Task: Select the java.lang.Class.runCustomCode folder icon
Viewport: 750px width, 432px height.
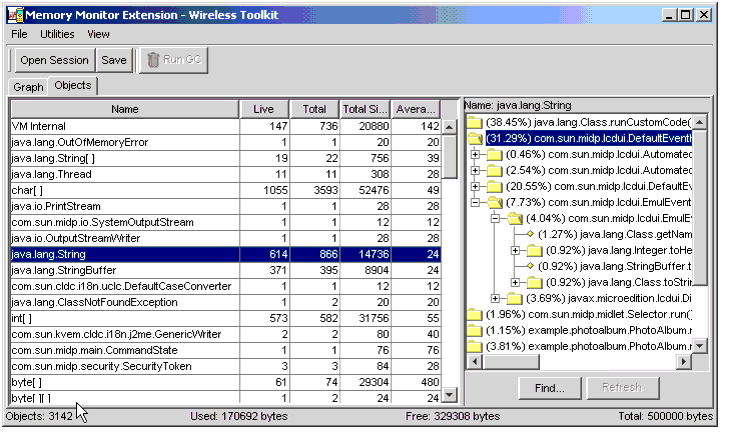Action: tap(474, 122)
